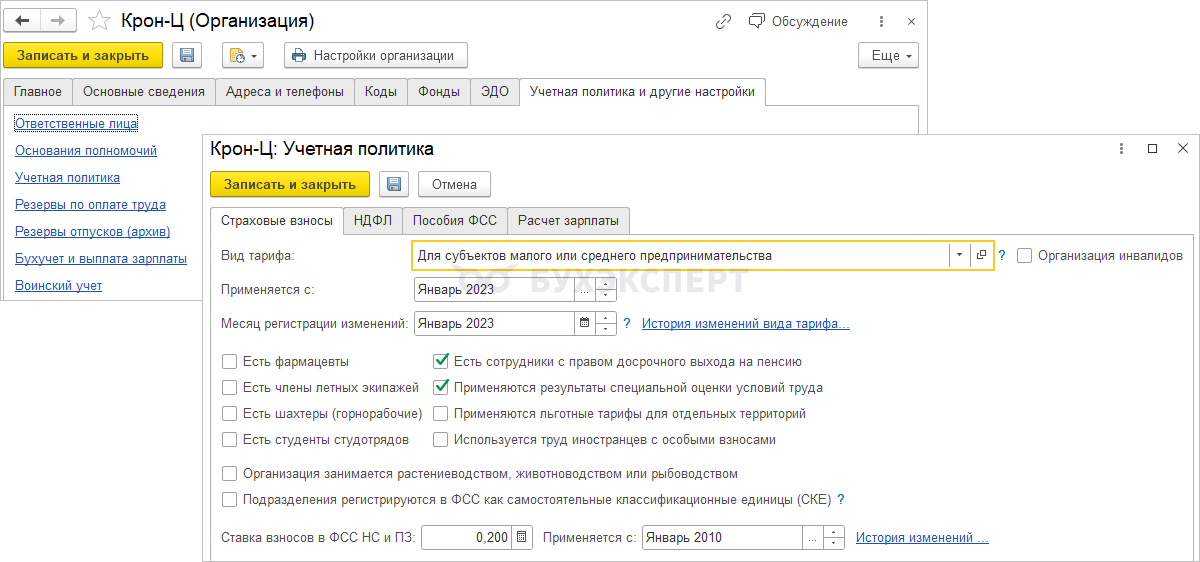
Task: Enable the Есть фармацевты checkbox
Action: coord(230,362)
